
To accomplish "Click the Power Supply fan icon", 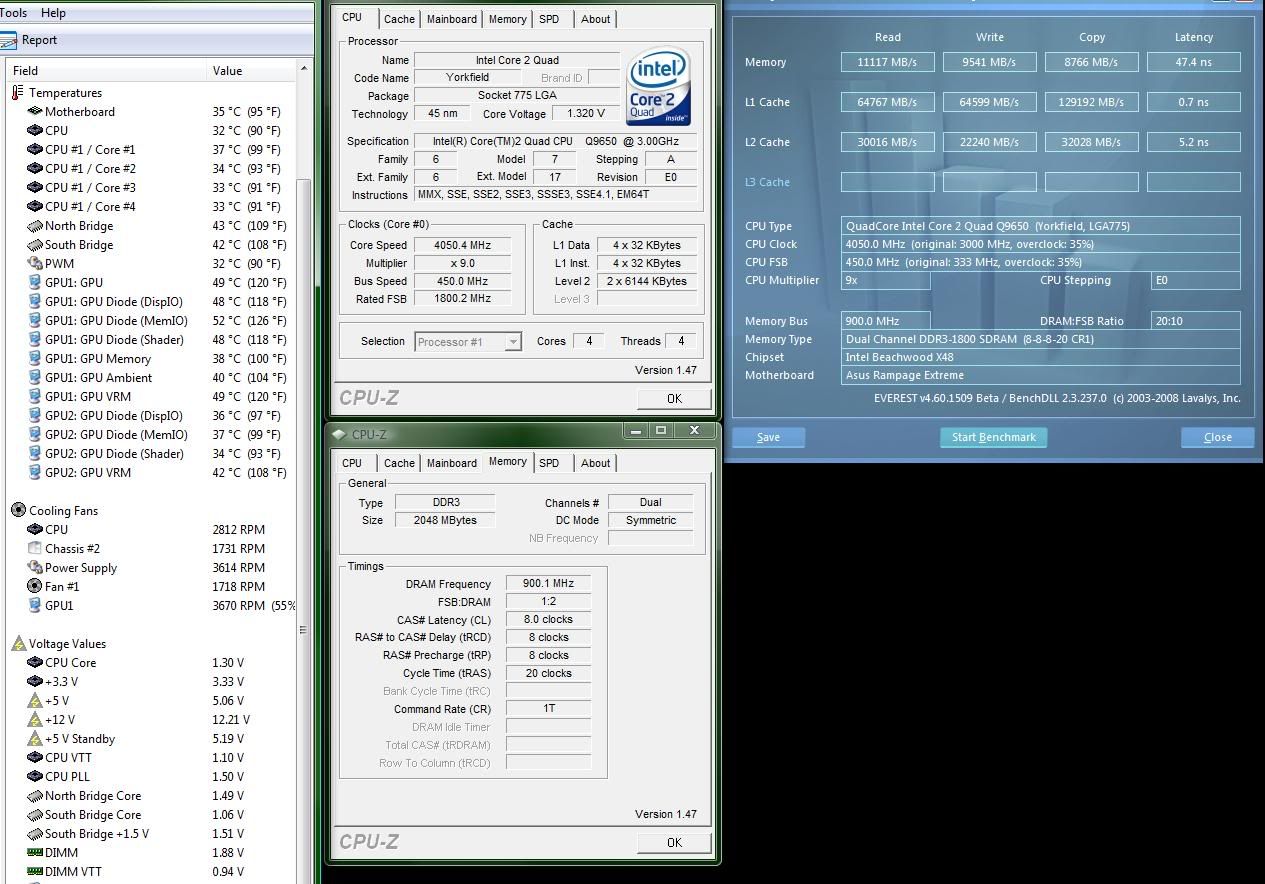I will 35,568.
